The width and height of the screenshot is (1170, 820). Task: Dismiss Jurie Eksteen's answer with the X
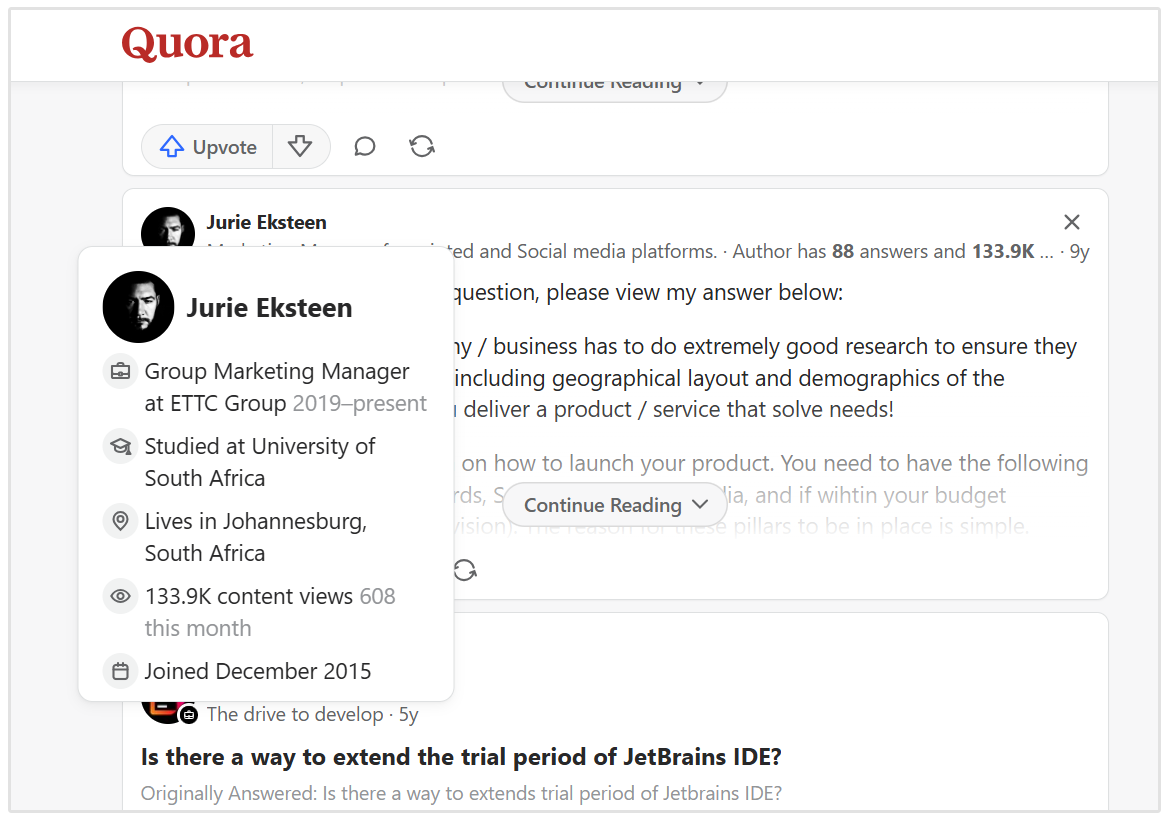[x=1071, y=221]
